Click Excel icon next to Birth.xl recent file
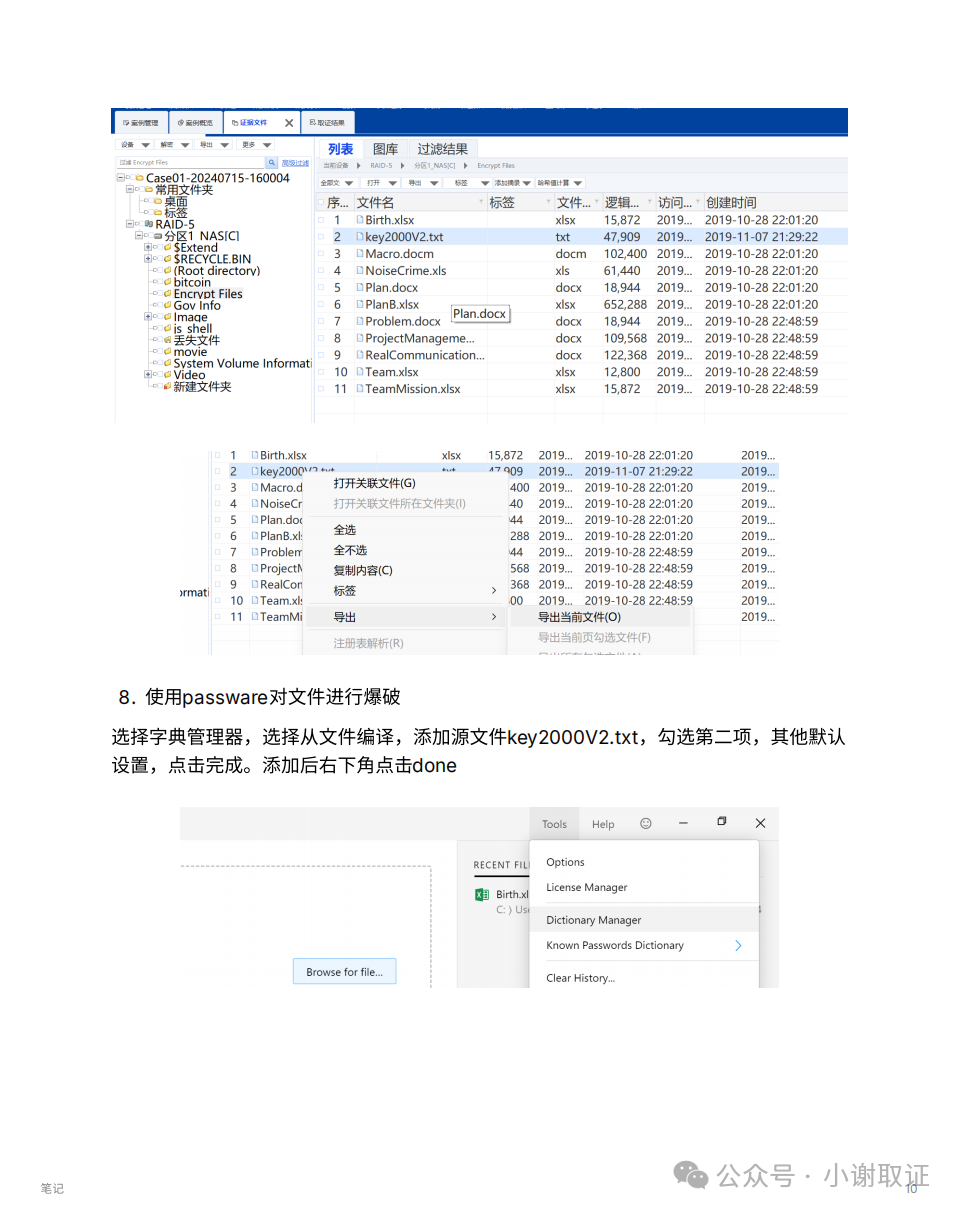Screen dimensions: 960x1214 click(x=482, y=895)
